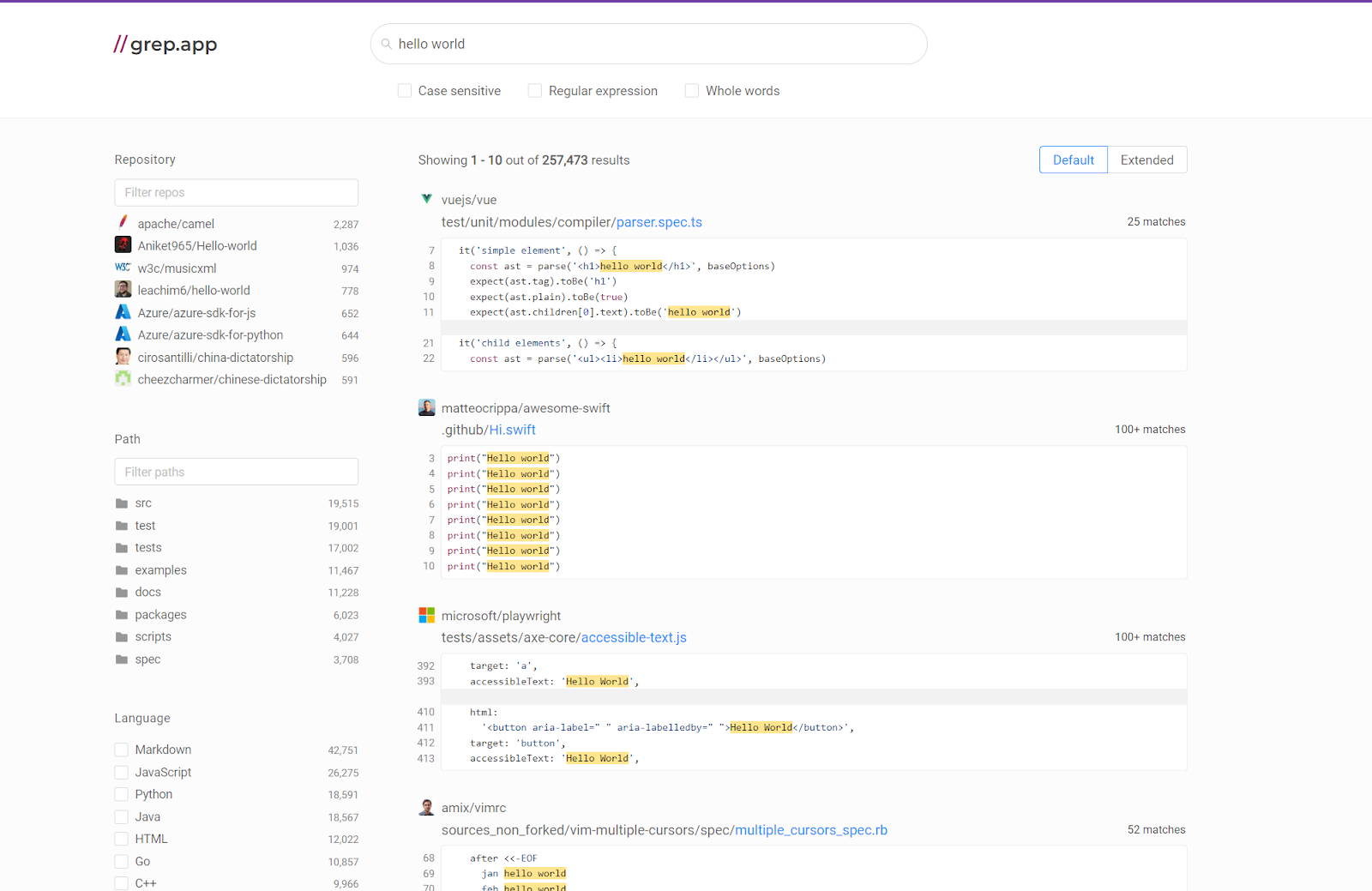Click the w3c/musicxml W3C icon
Image resolution: width=1372 pixels, height=891 pixels.
[123, 268]
